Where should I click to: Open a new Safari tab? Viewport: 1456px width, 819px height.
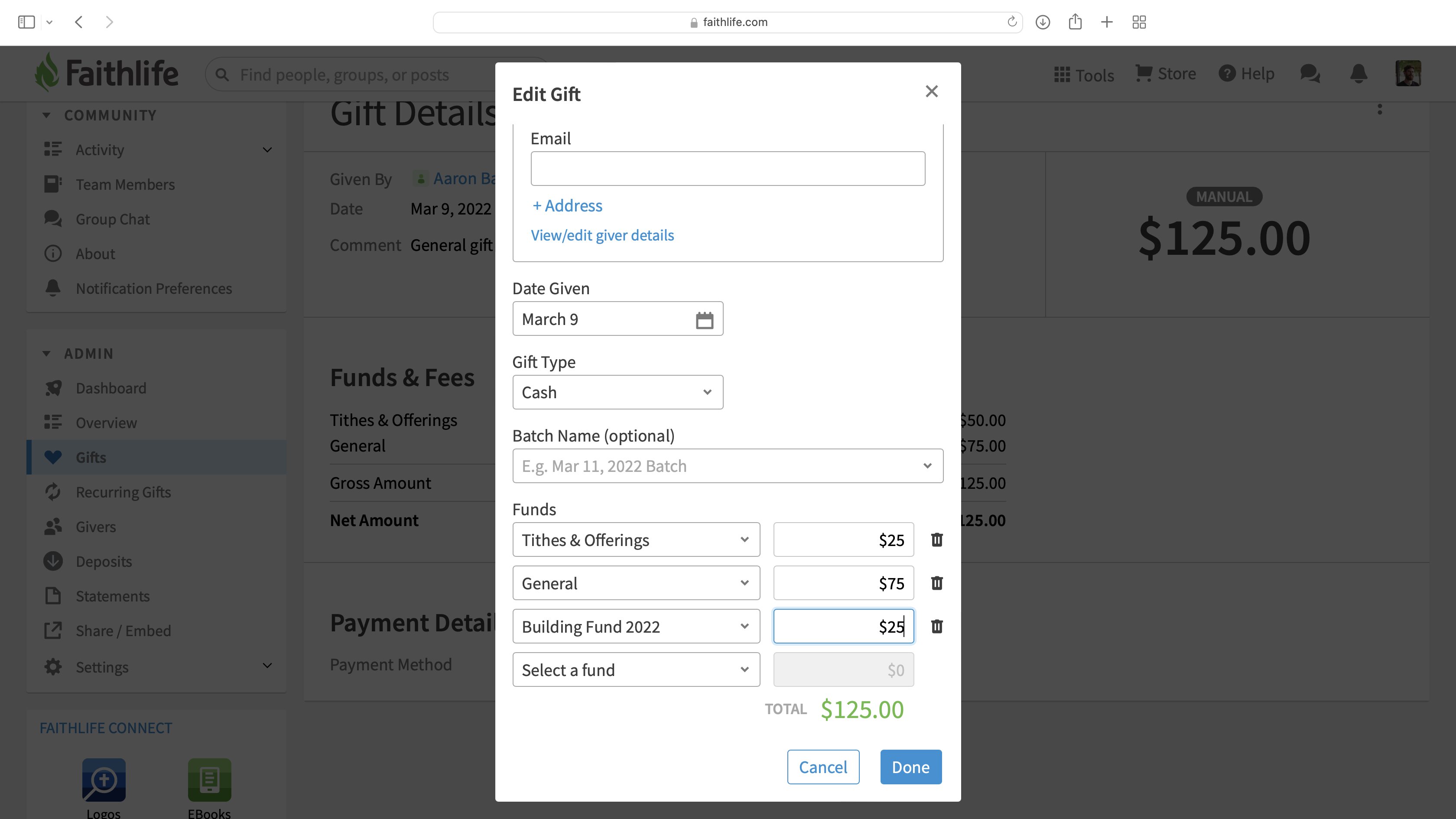(x=1107, y=22)
